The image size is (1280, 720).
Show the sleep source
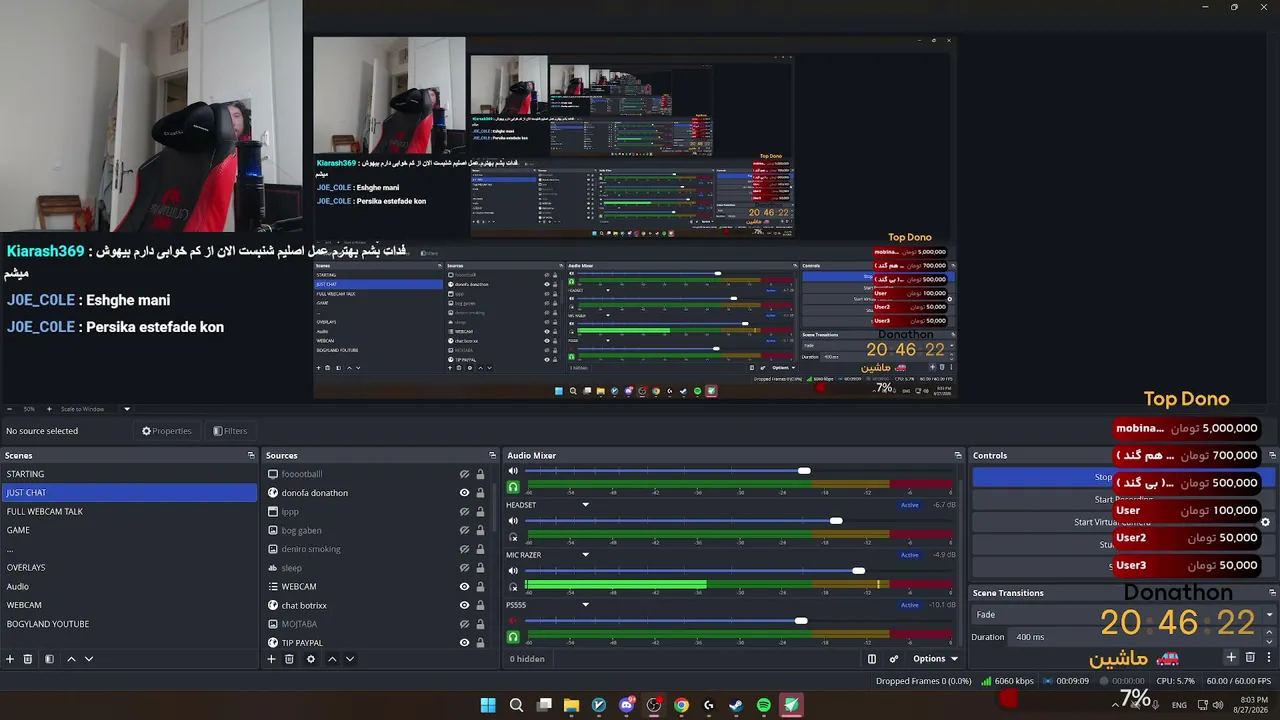[x=464, y=568]
